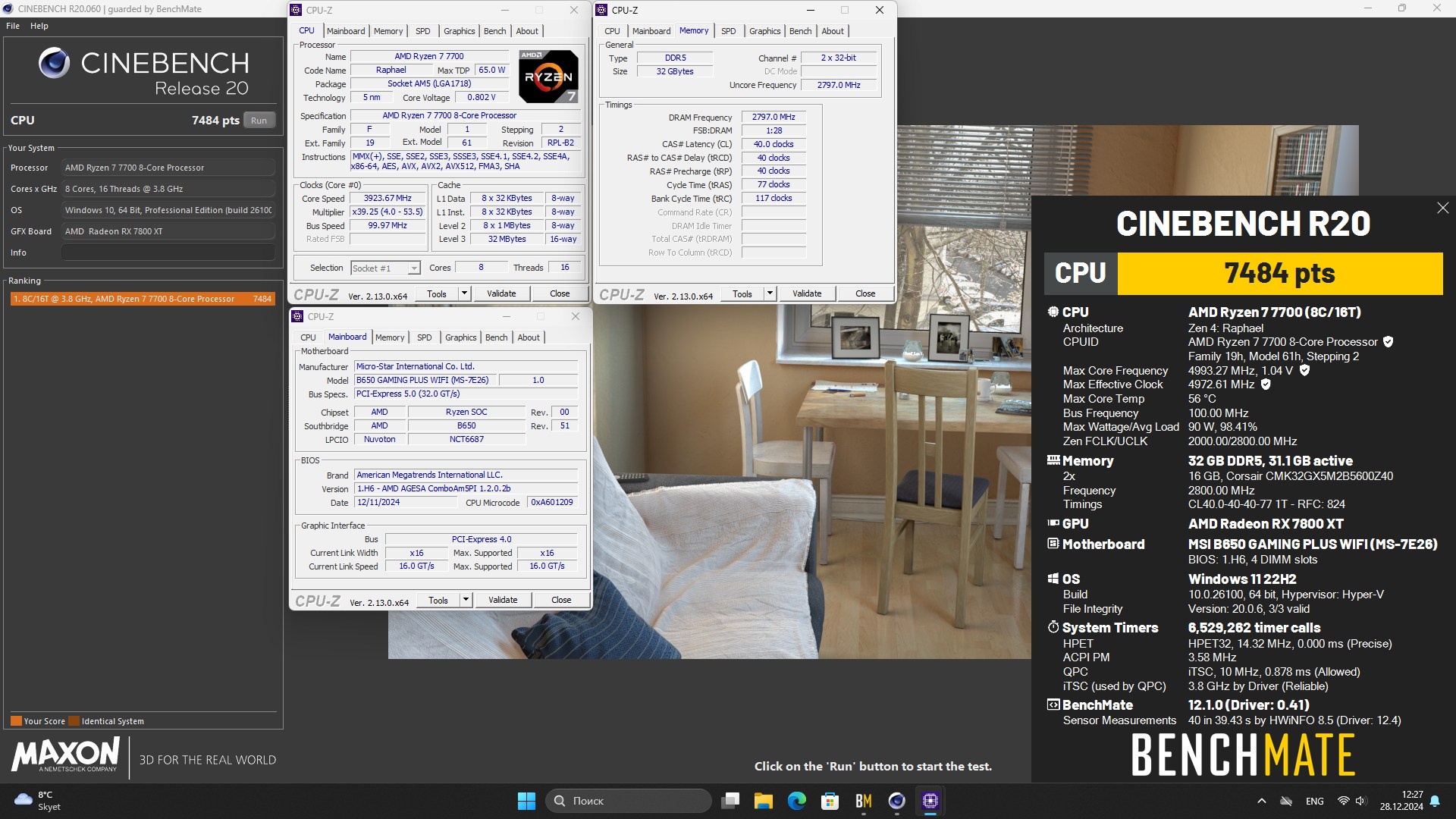This screenshot has height=819, width=1456.
Task: Open the notification bell in tray
Action: point(1435,801)
